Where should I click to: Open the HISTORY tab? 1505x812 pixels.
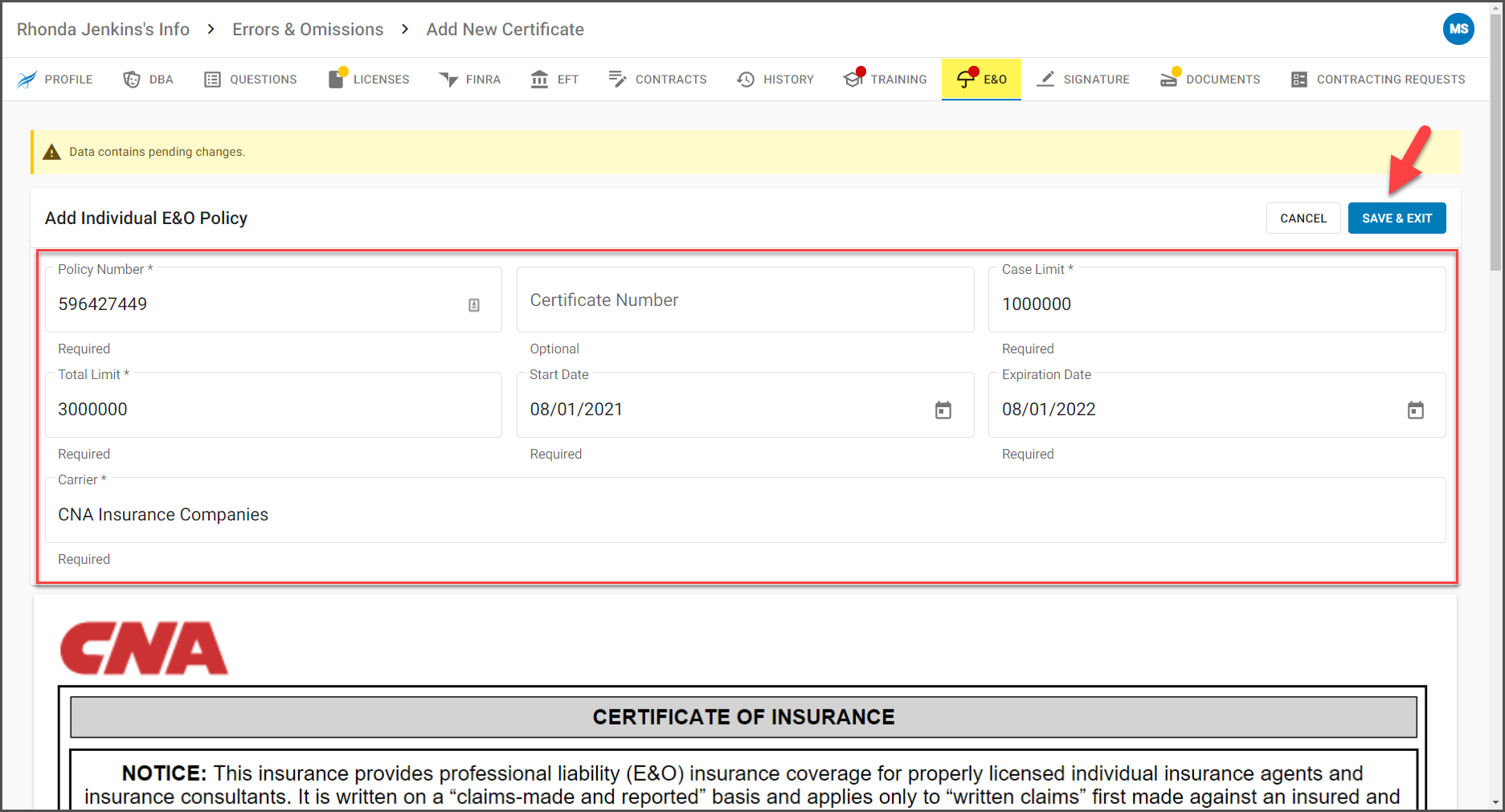click(x=776, y=80)
